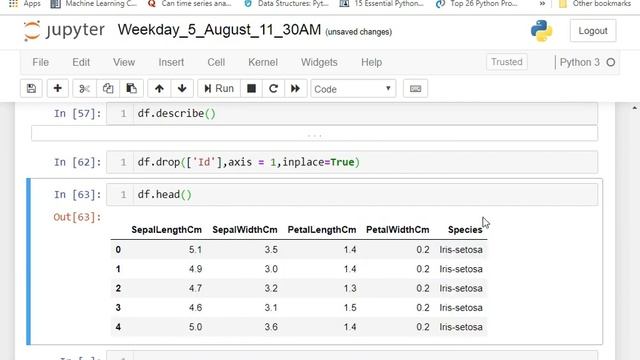Click the Python 3 kernel name

[x=580, y=62]
